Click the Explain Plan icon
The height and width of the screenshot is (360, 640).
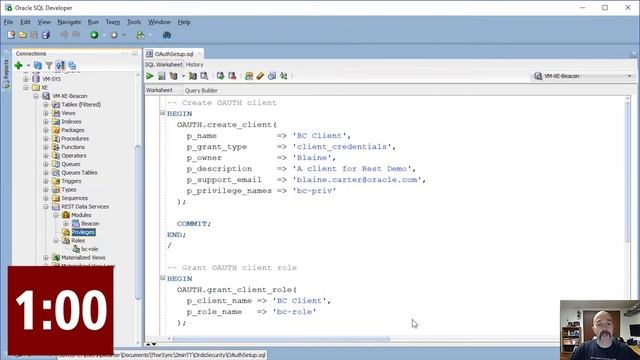[x=173, y=76]
